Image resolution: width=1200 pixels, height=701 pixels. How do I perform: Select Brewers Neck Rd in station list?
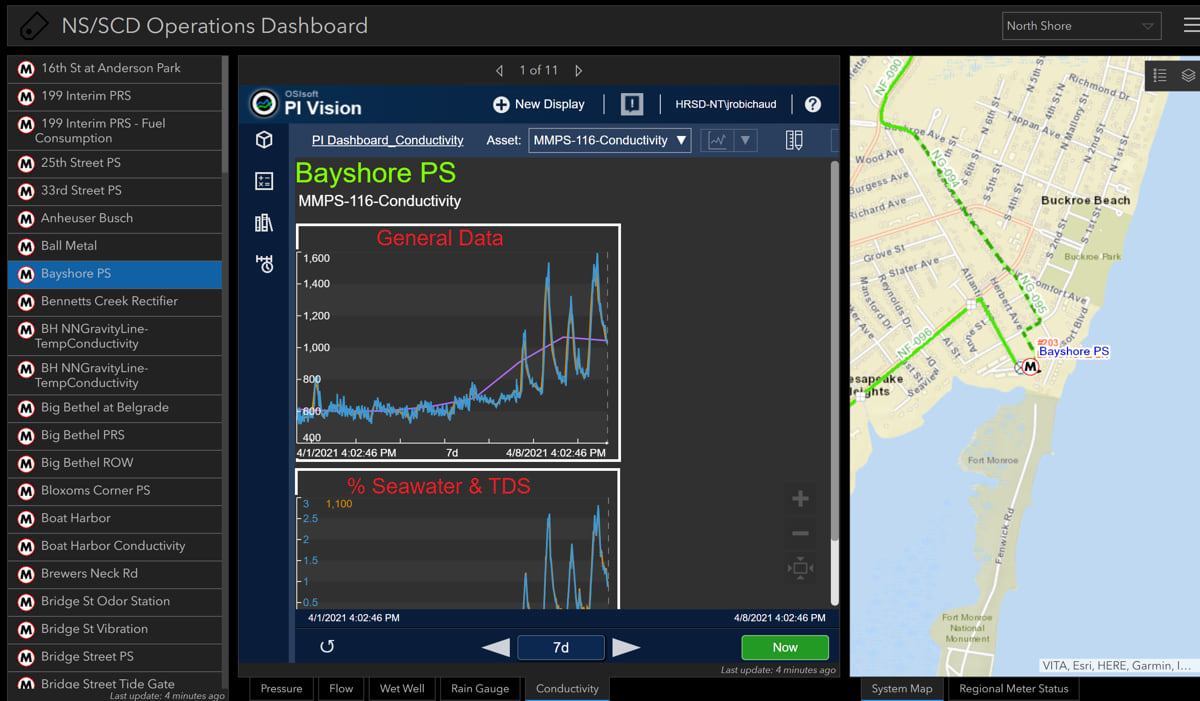(115, 574)
